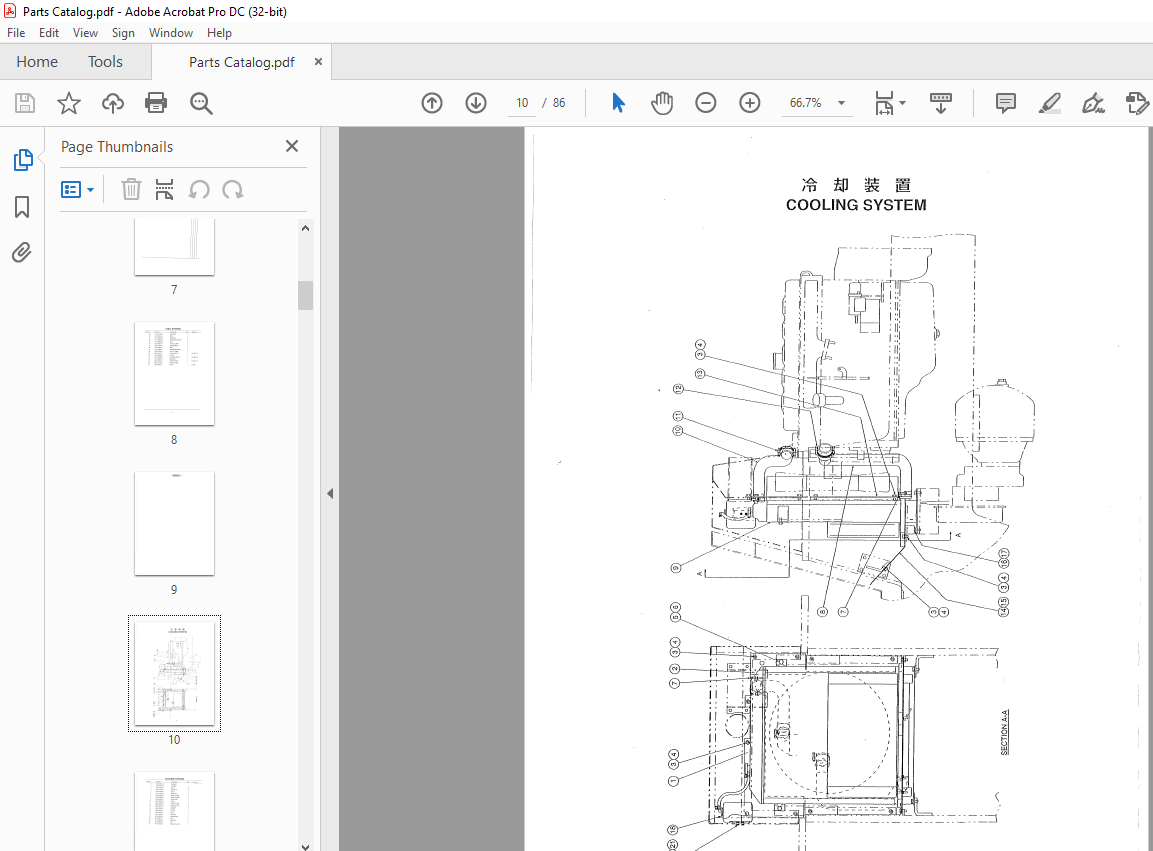The width and height of the screenshot is (1153, 851).
Task: Open the File menu
Action: [x=16, y=33]
